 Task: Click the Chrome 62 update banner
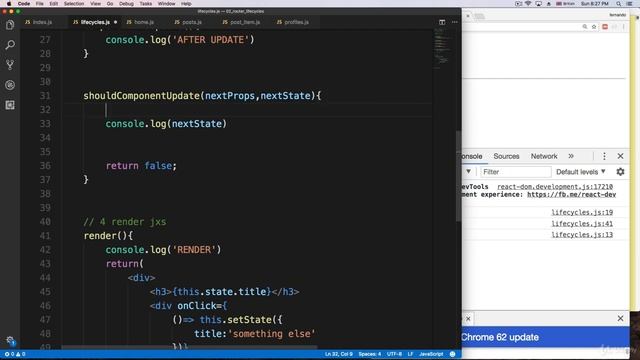[x=545, y=337]
